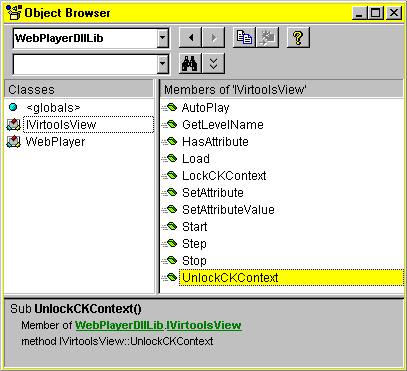Click the method icon beside AutoPlay
Image resolution: width=407 pixels, height=371 pixels.
[x=170, y=107]
